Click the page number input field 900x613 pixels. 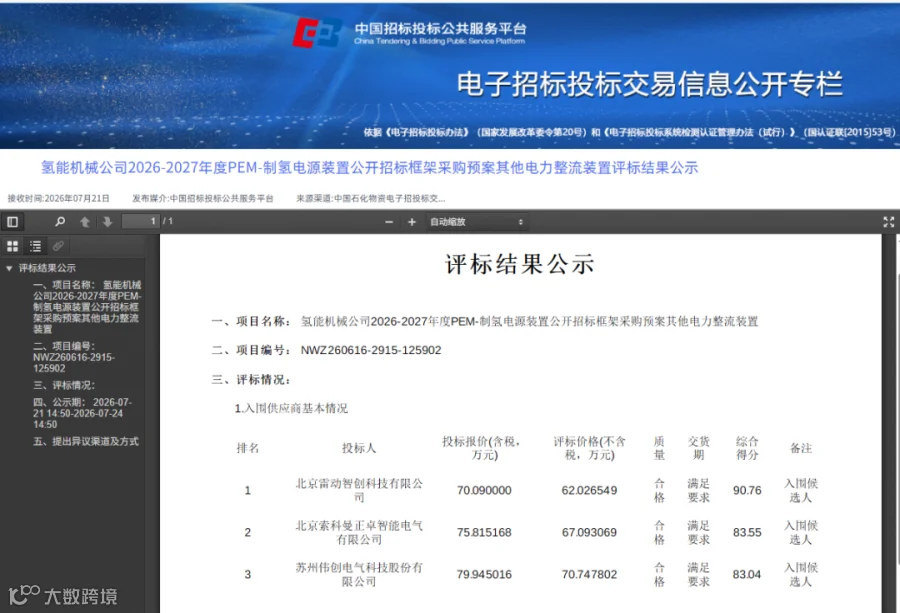pos(141,221)
